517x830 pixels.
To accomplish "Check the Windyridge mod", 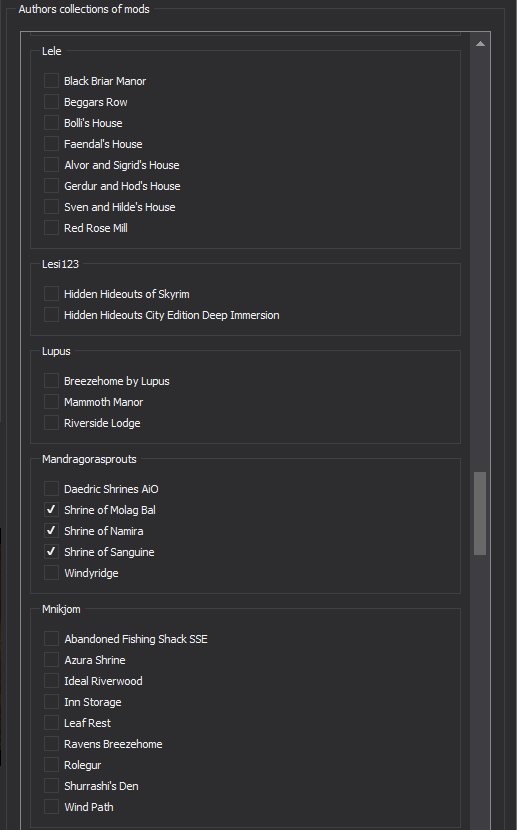I will click(x=51, y=573).
